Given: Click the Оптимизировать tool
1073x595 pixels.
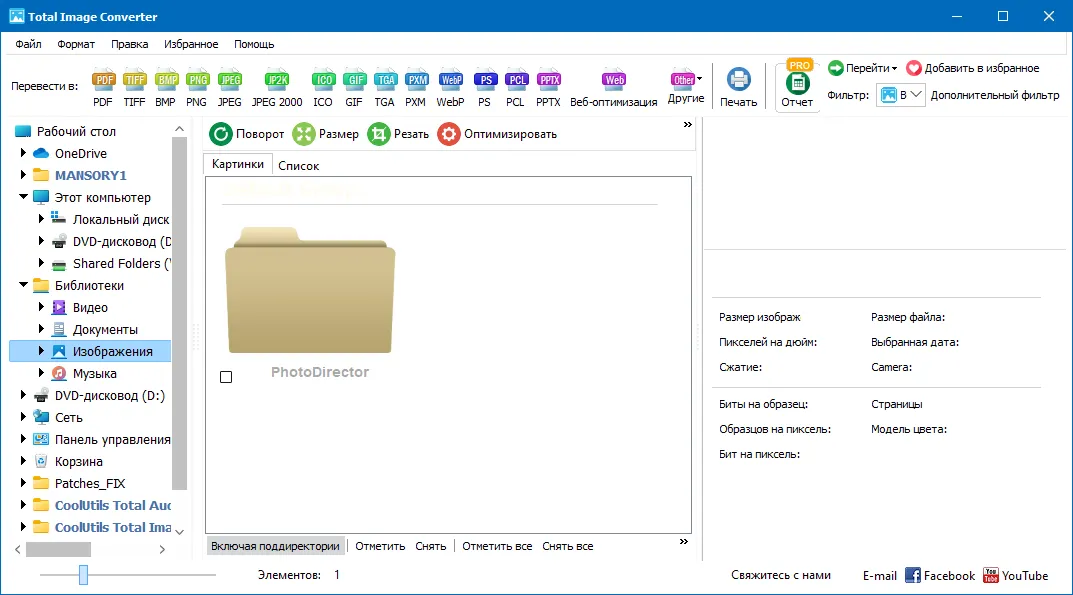Looking at the screenshot, I should [x=497, y=134].
